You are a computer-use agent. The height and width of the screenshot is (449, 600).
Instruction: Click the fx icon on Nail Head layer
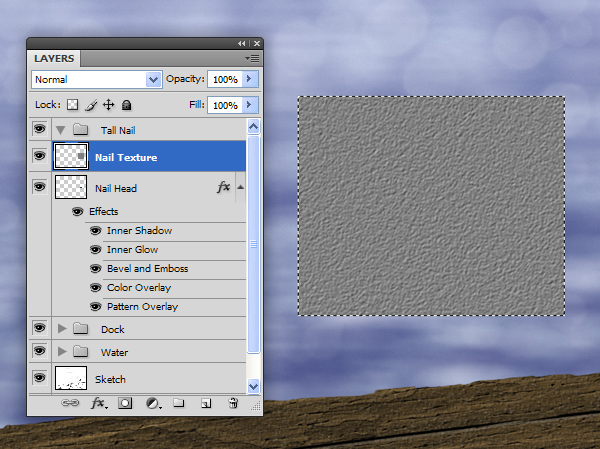[223, 187]
